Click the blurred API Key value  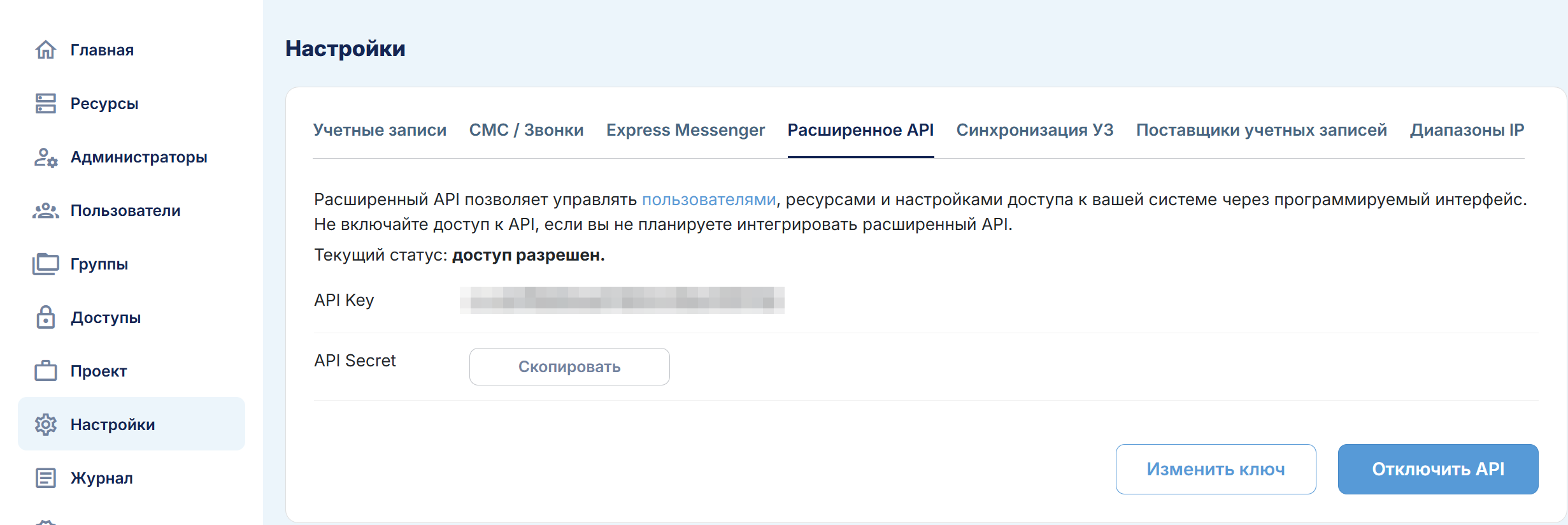pos(622,300)
